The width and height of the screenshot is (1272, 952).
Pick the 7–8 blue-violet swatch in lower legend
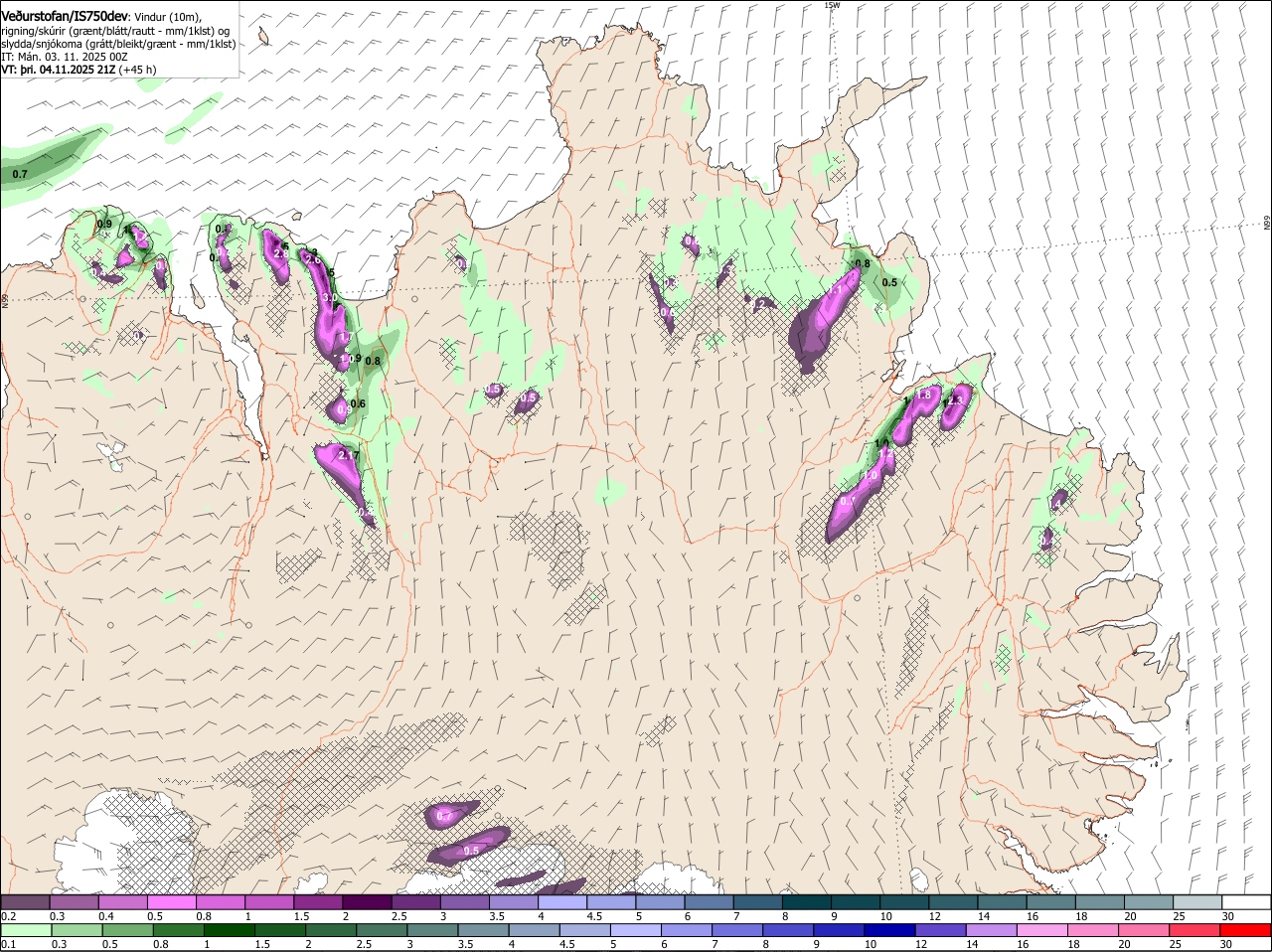737,930
